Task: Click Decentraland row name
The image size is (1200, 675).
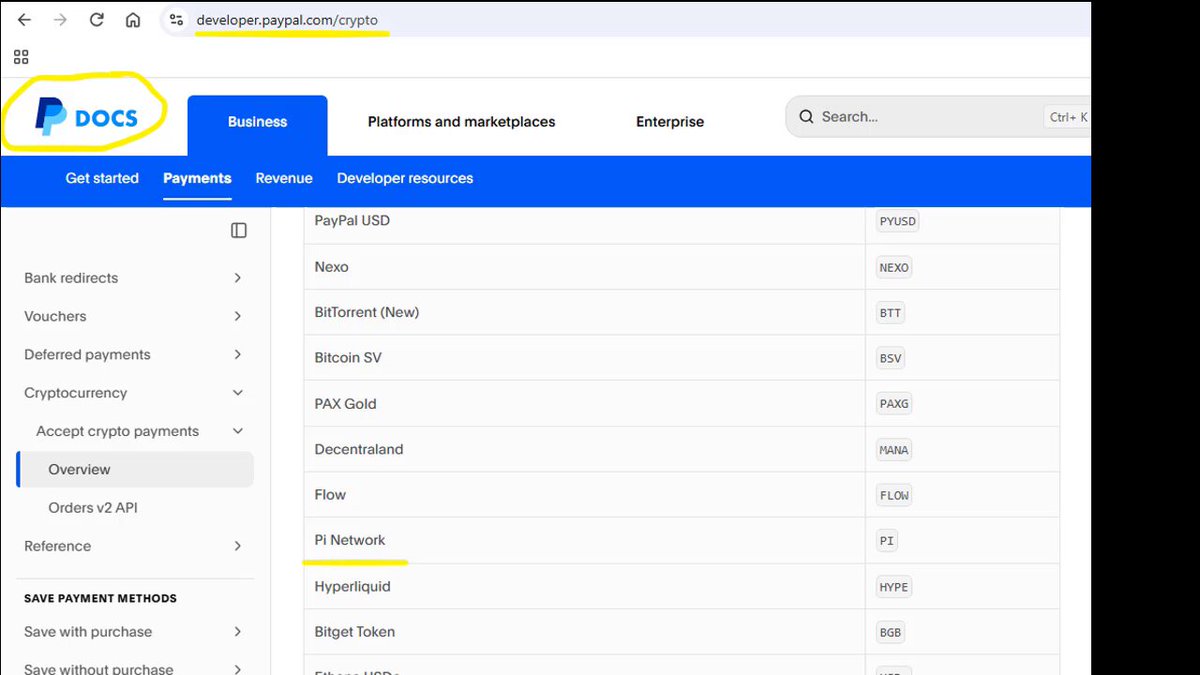Action: click(359, 449)
